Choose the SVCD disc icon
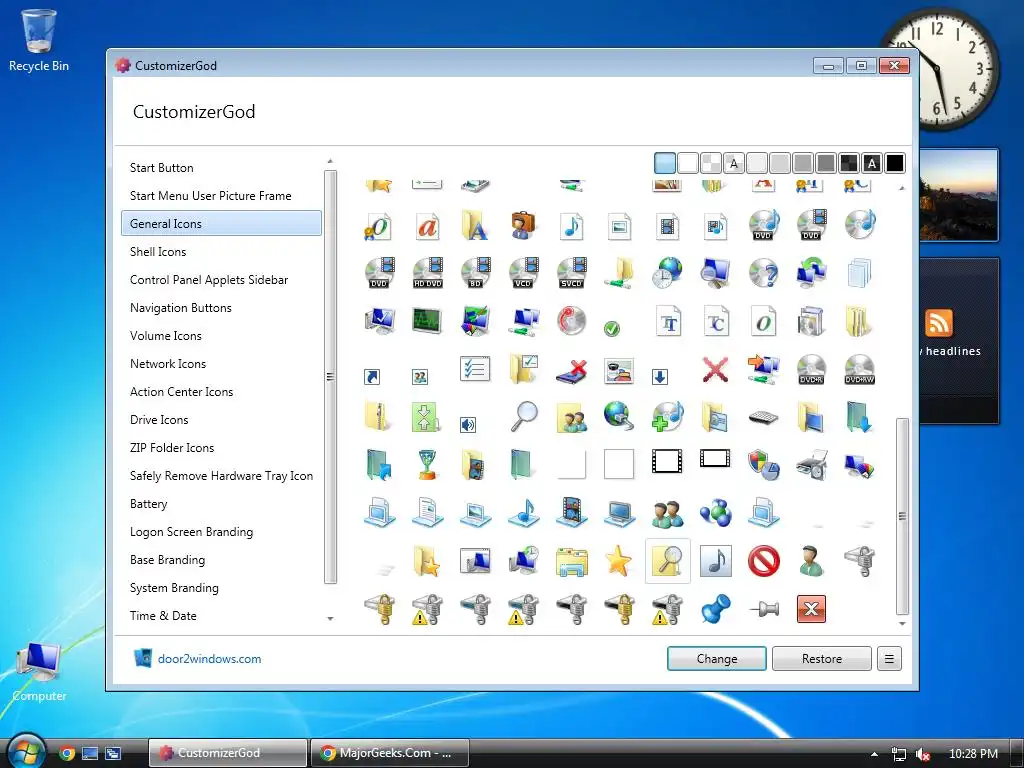Screen dimensions: 1024x768 pyautogui.click(x=571, y=273)
